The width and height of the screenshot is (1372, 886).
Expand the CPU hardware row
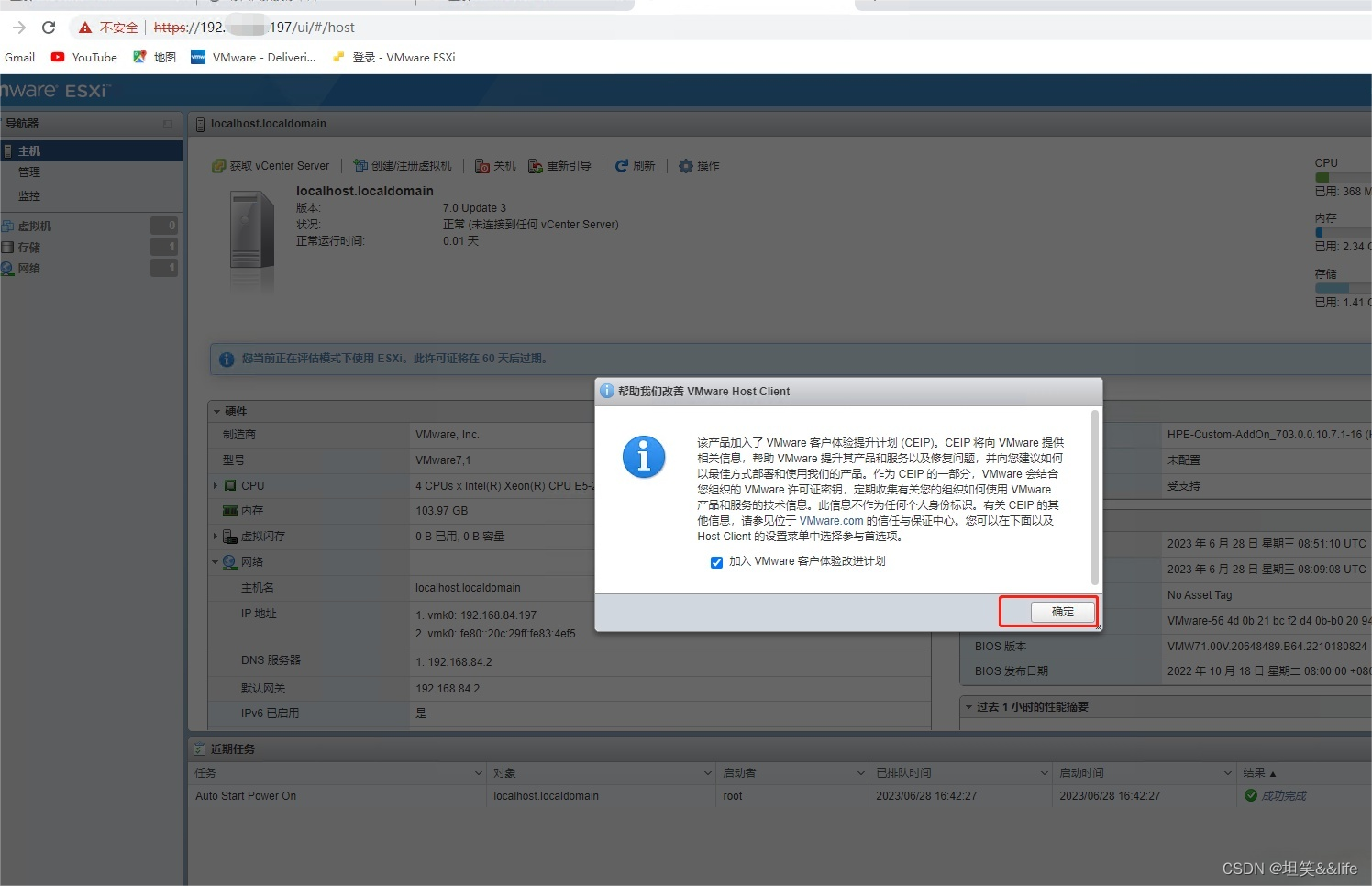point(216,486)
